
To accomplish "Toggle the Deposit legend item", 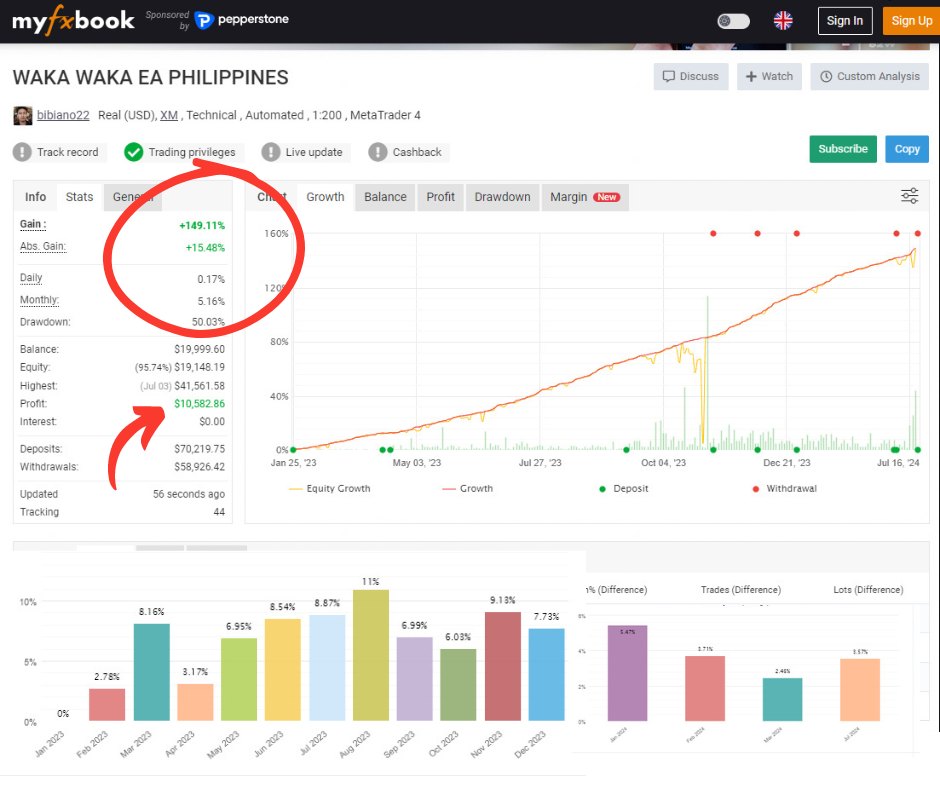I will click(623, 489).
